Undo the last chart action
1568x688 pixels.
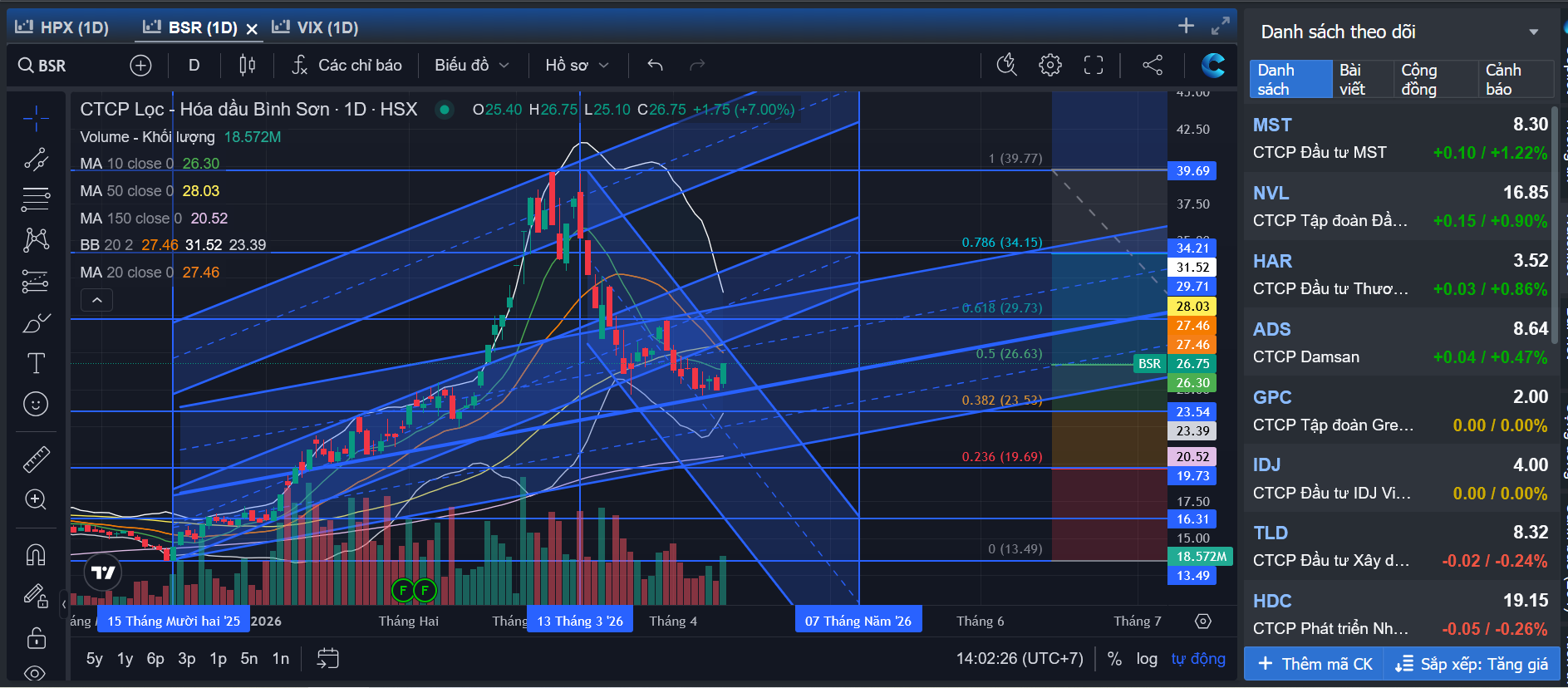pyautogui.click(x=655, y=65)
